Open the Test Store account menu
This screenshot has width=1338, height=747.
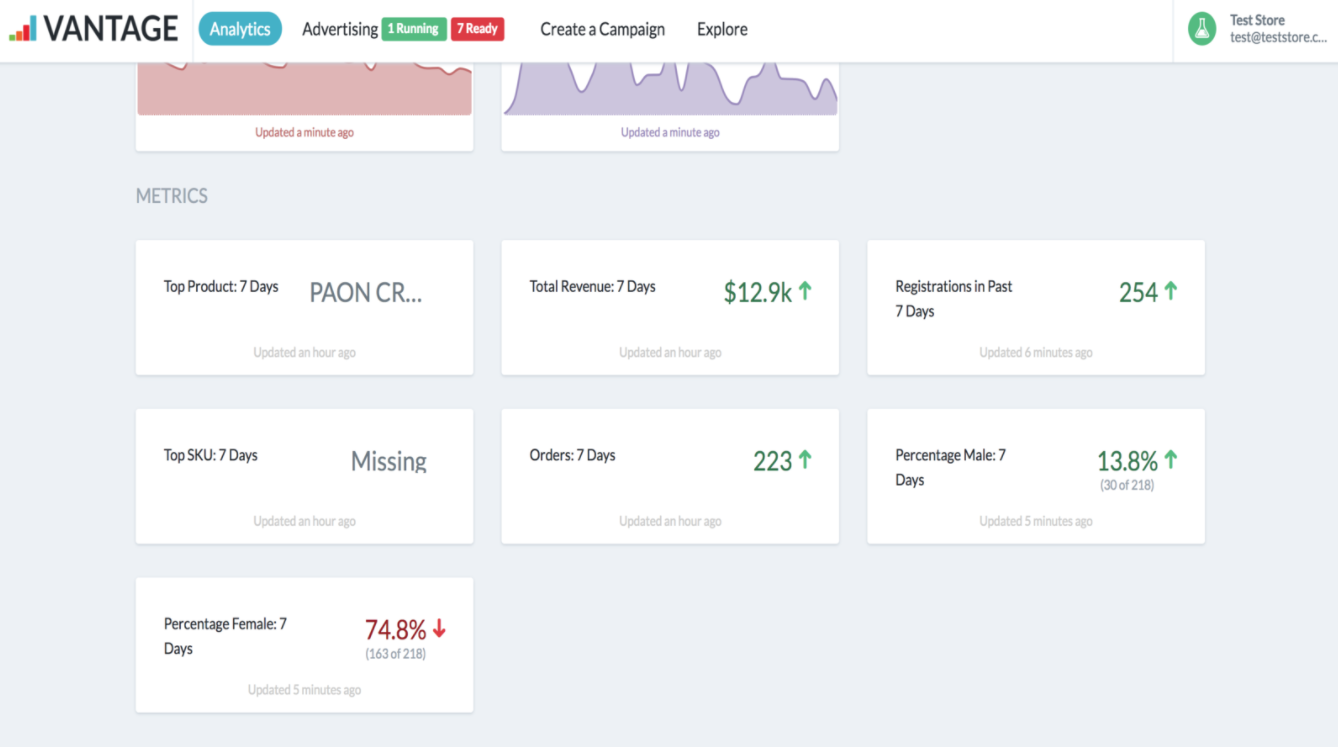tap(1258, 29)
